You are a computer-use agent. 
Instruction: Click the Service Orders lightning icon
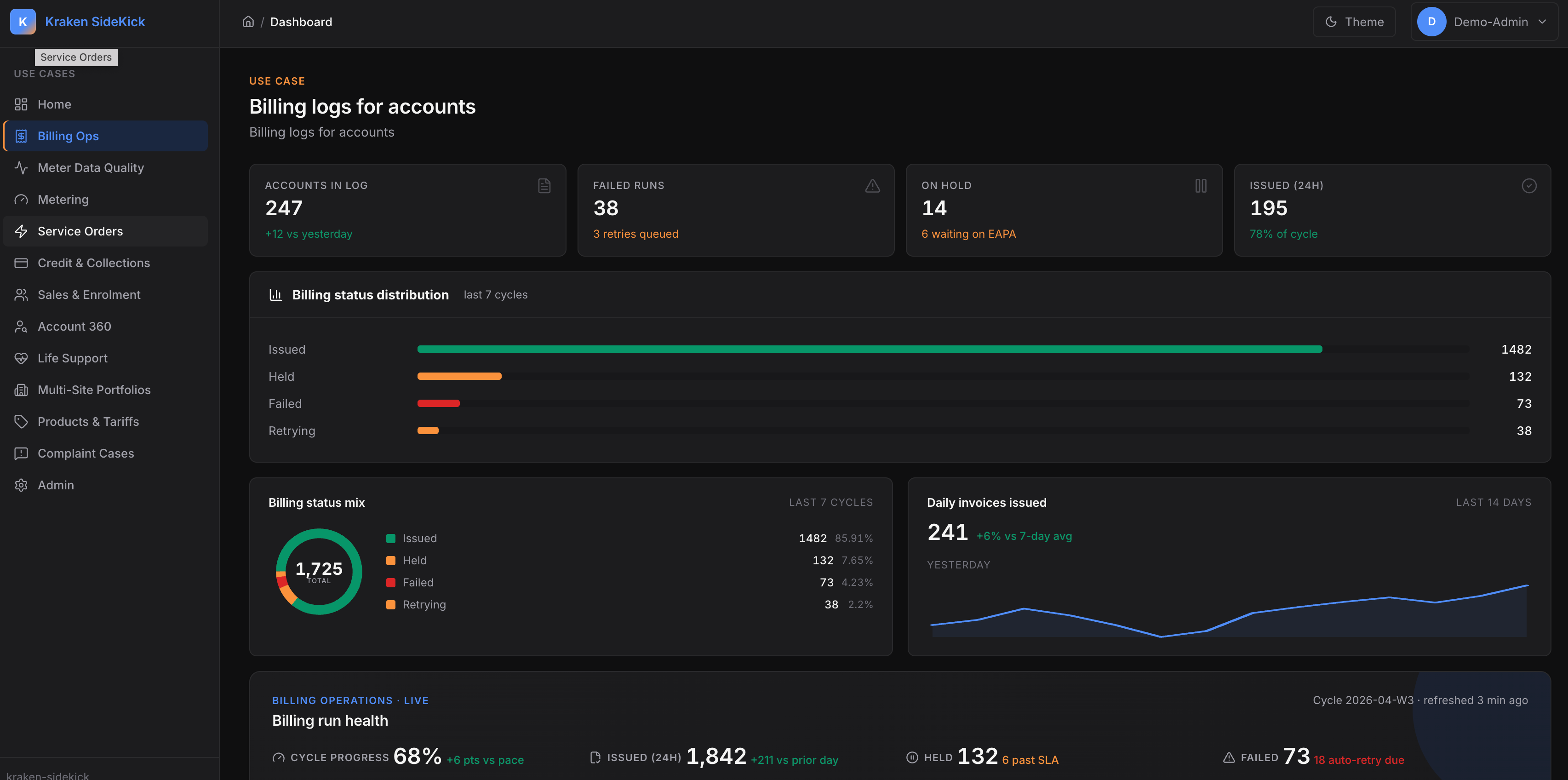point(21,231)
